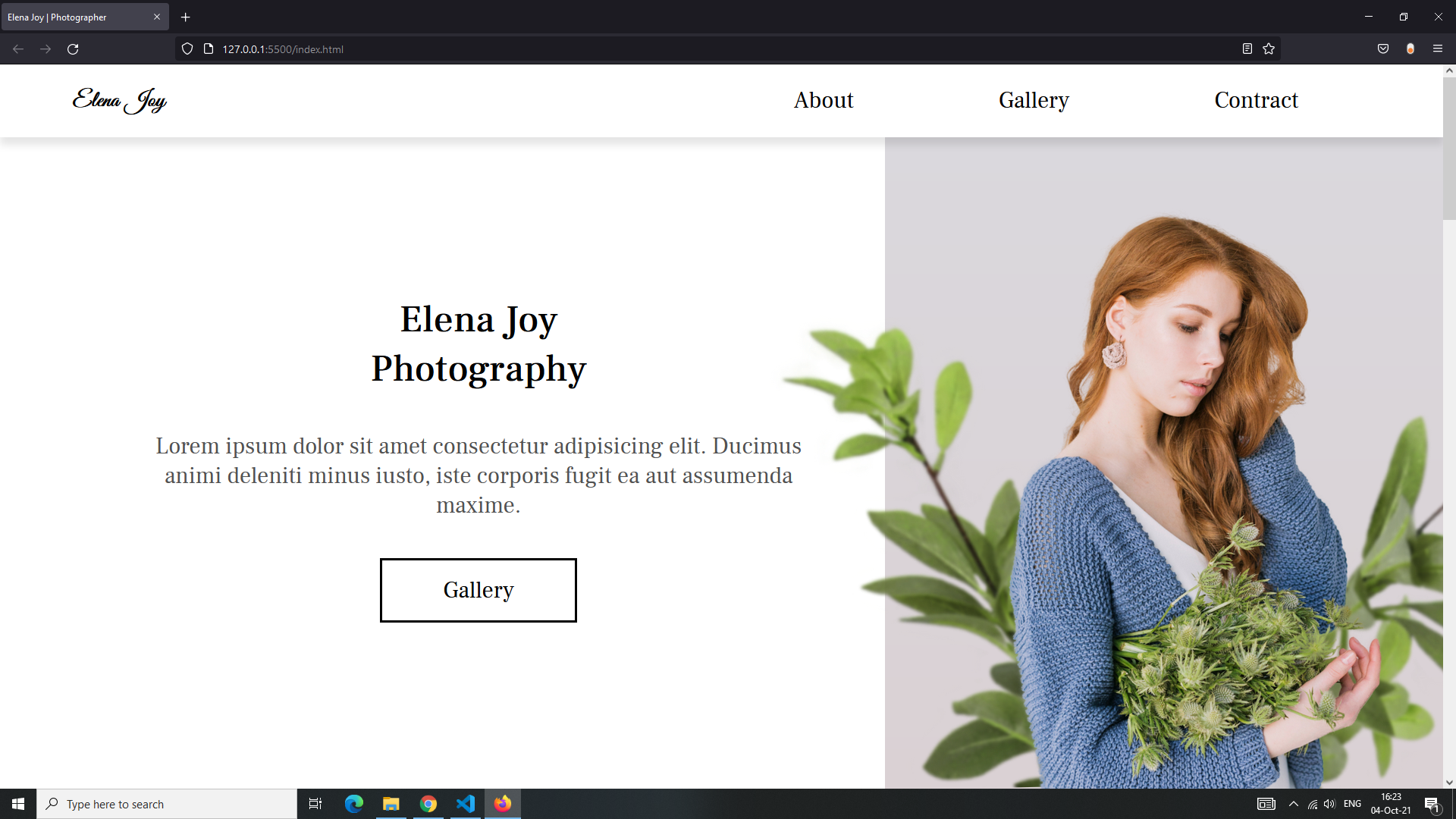Screen dimensions: 1456x819
Task: Navigate back using the back arrow
Action: pyautogui.click(x=17, y=49)
